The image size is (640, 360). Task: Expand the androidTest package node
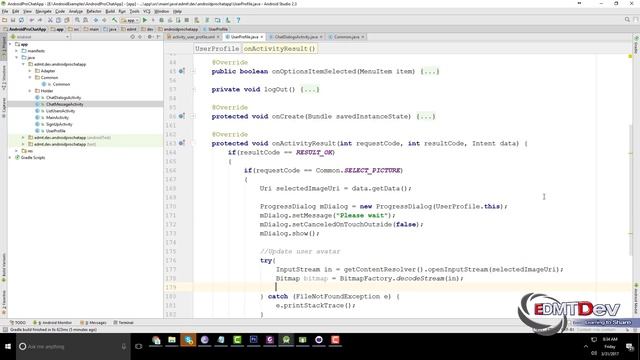(23, 138)
